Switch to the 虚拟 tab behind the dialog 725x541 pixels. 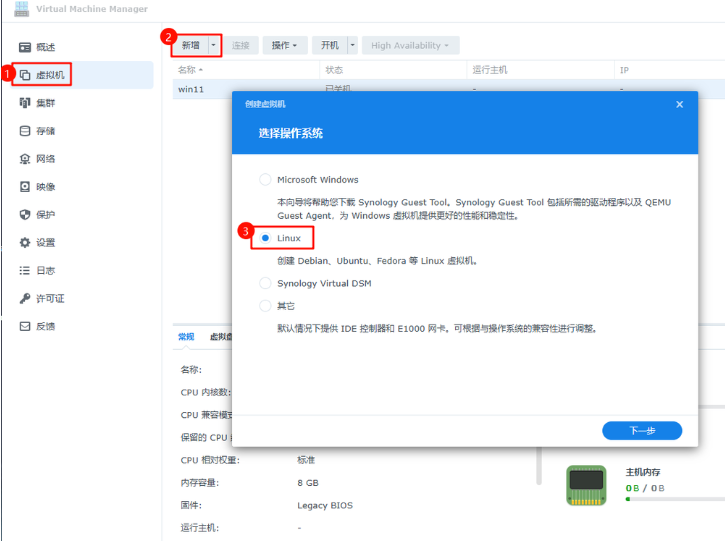coord(221,337)
